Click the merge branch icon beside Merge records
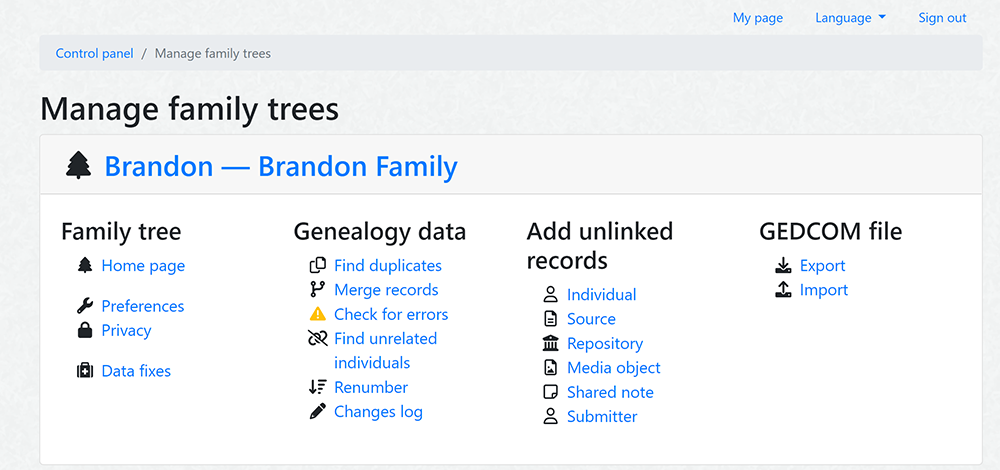The height and width of the screenshot is (470, 1000). point(318,290)
